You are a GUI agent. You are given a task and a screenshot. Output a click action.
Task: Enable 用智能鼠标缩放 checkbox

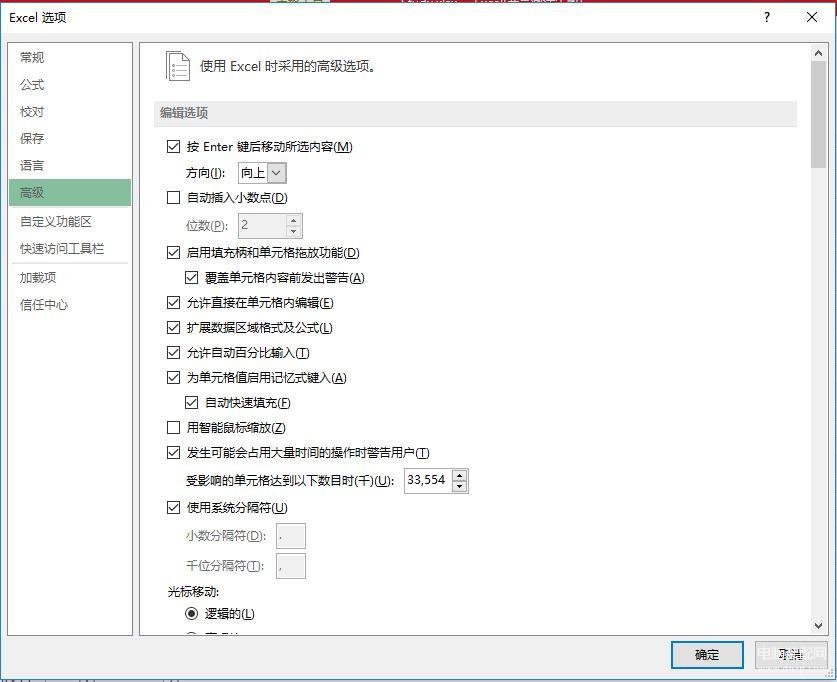click(x=173, y=428)
